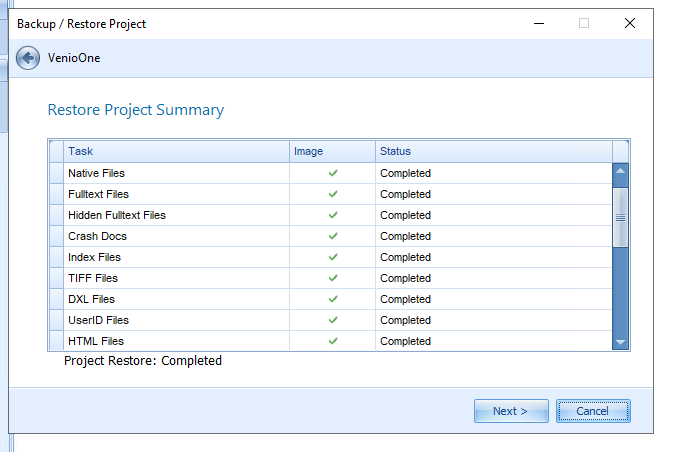
Task: Click the green checkmark for DXL Files
Action: 333,299
